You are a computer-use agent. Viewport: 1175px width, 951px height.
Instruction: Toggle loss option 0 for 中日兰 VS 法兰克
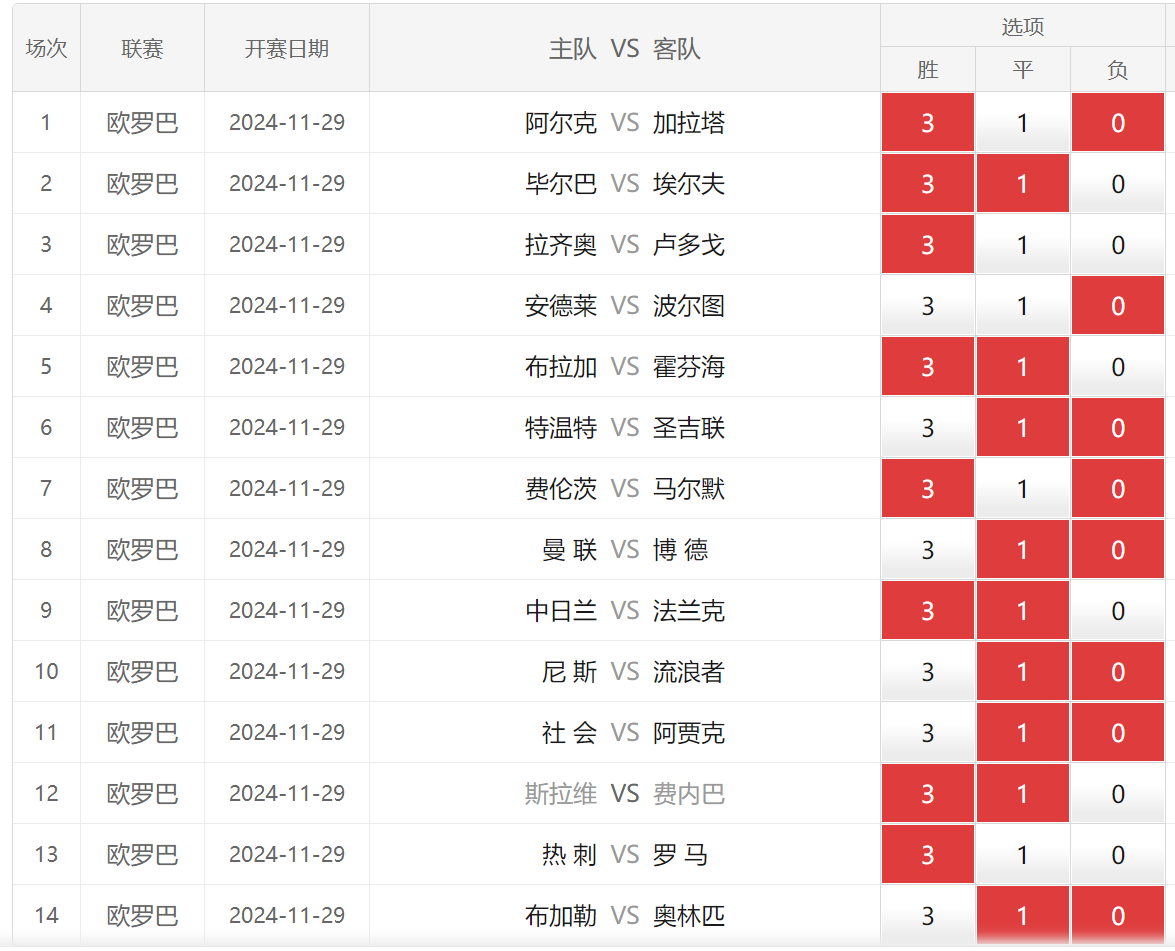tap(1117, 611)
